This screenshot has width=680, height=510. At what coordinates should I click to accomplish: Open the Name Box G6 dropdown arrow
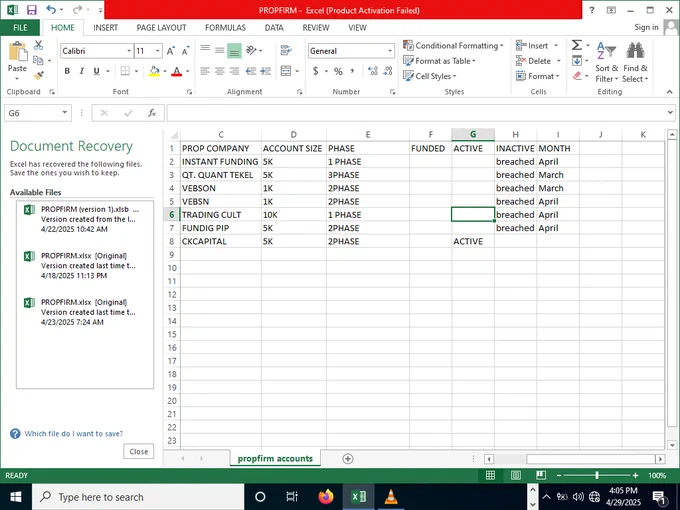coord(65,113)
